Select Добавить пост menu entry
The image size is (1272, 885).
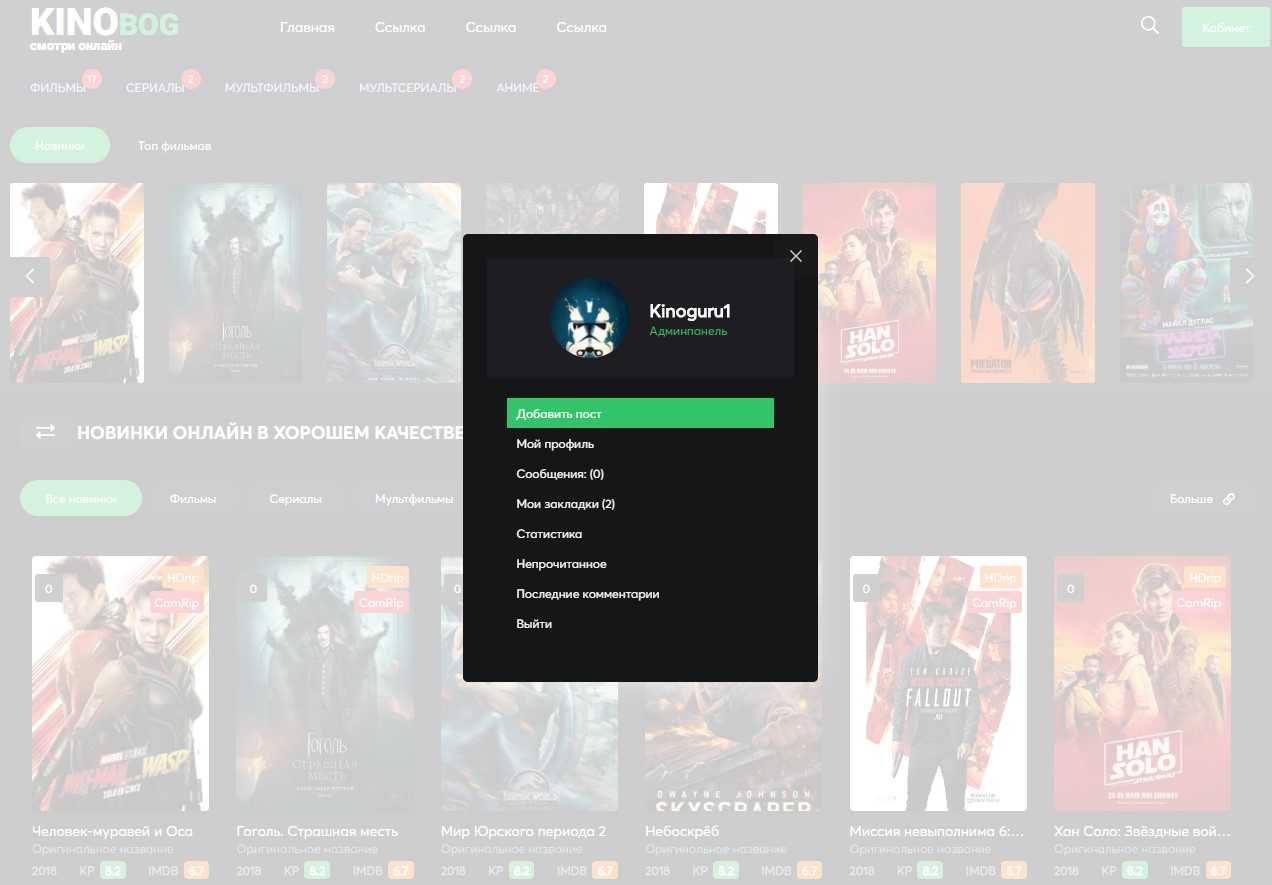[x=640, y=413]
